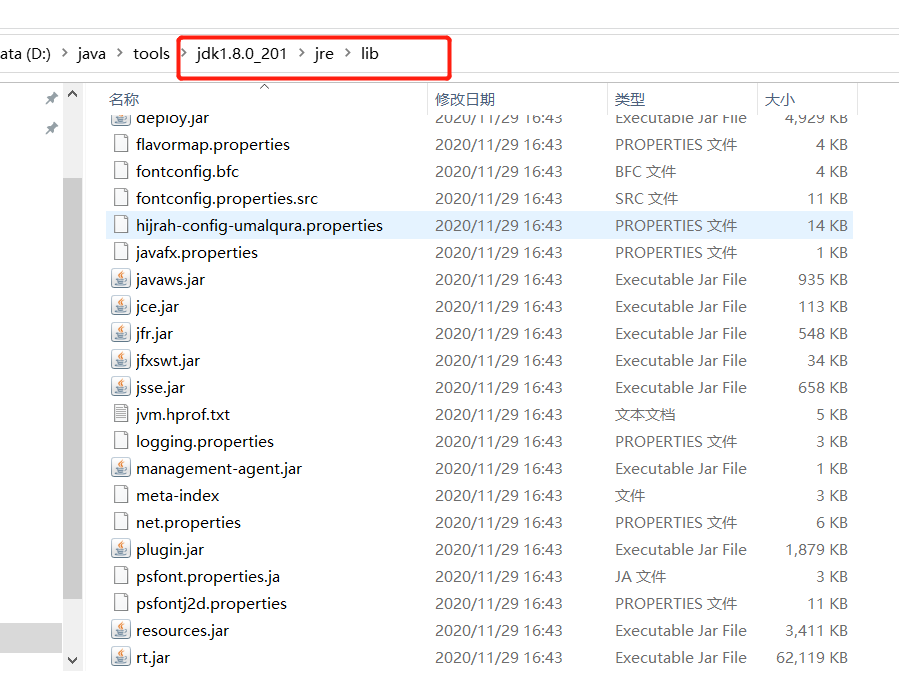The width and height of the screenshot is (899, 681).
Task: Select the fontconfig.bfc file name
Action: click(x=187, y=171)
